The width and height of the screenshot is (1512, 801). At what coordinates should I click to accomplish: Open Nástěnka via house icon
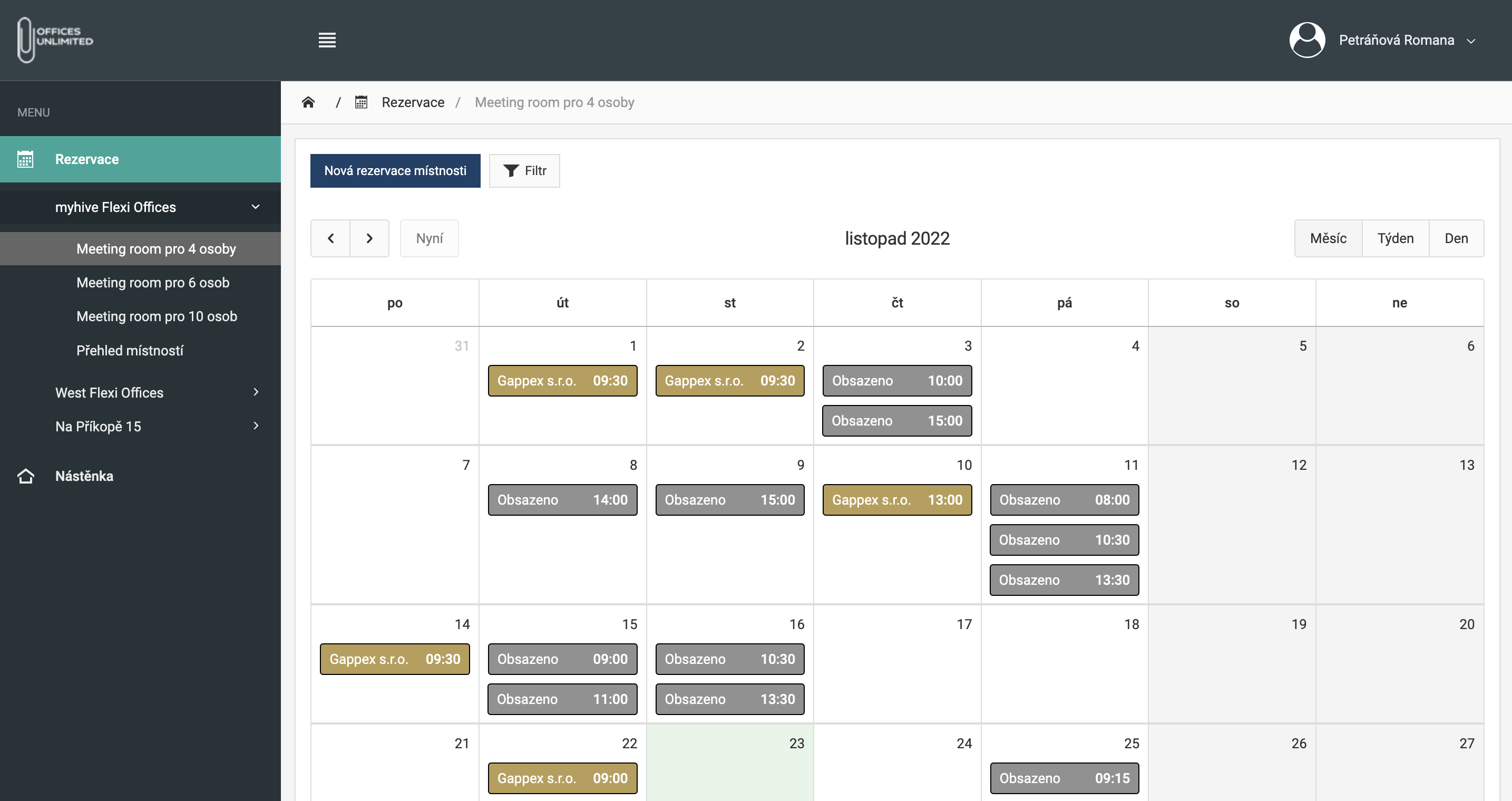pos(26,476)
